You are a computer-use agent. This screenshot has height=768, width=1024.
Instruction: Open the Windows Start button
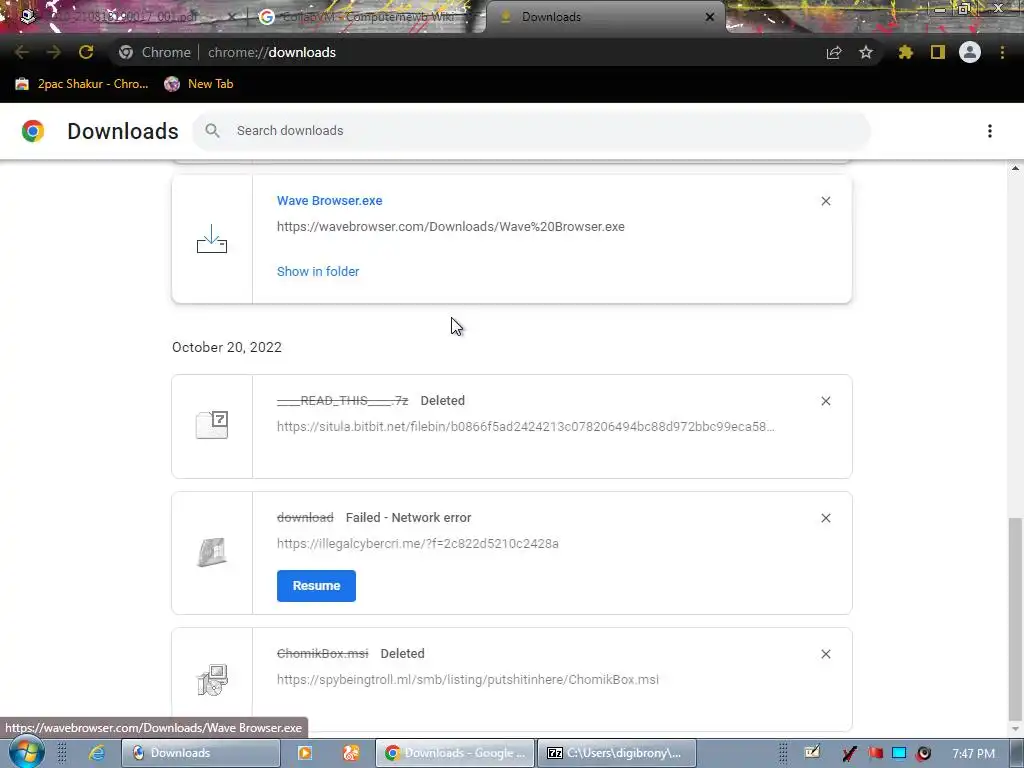pos(27,752)
